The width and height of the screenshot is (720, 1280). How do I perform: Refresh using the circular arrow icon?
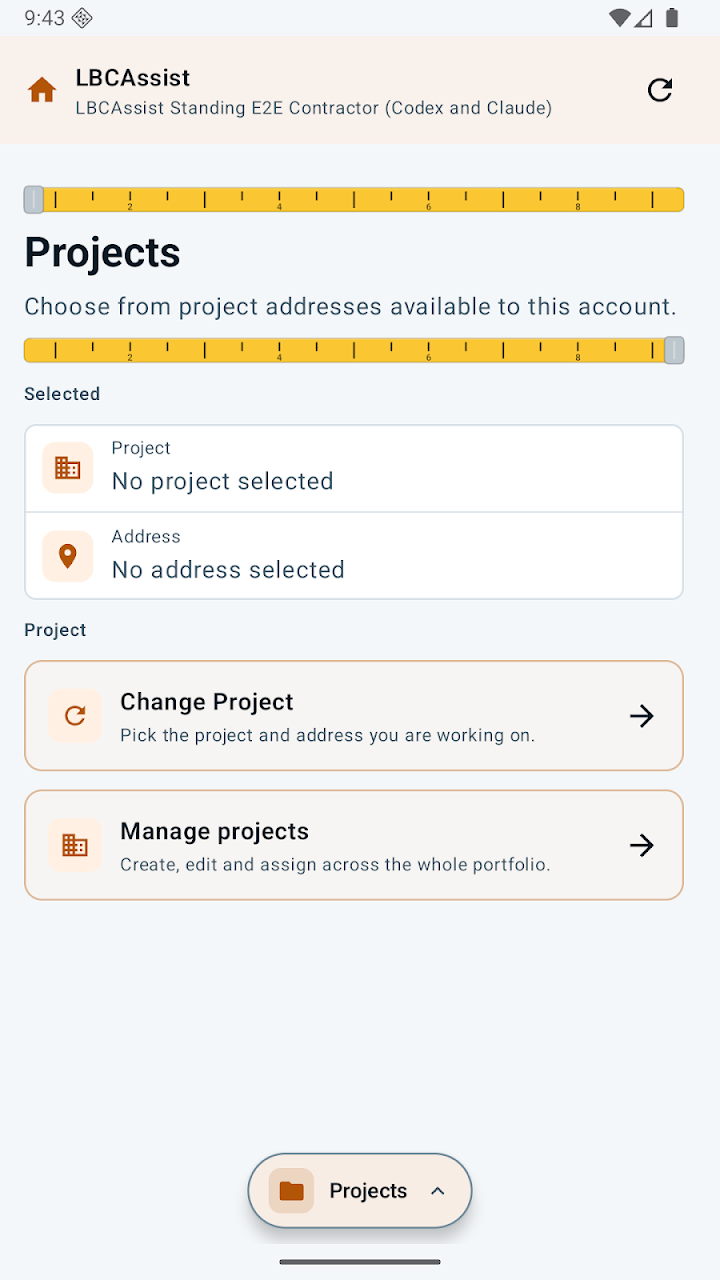[660, 90]
